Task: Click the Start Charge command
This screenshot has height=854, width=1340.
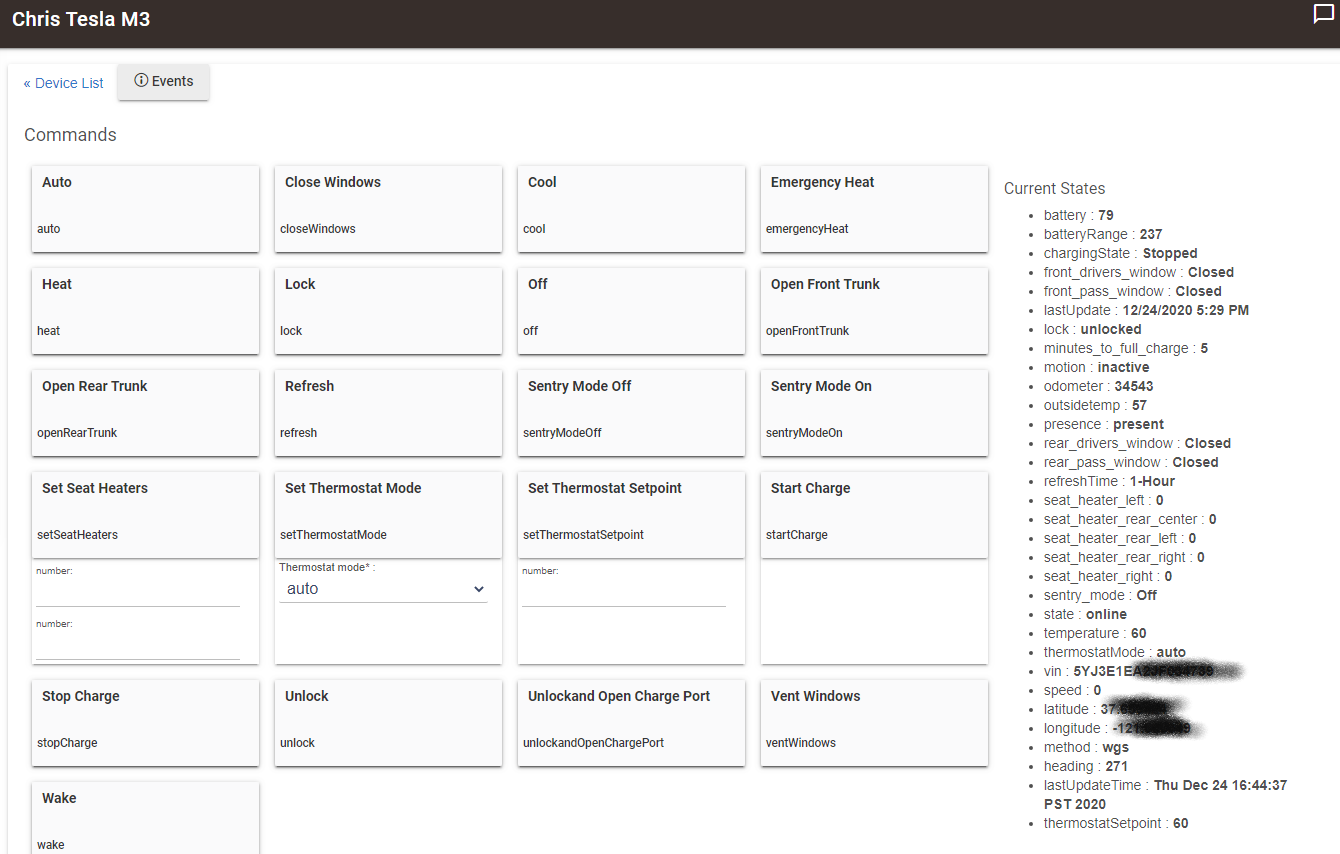Action: [874, 515]
